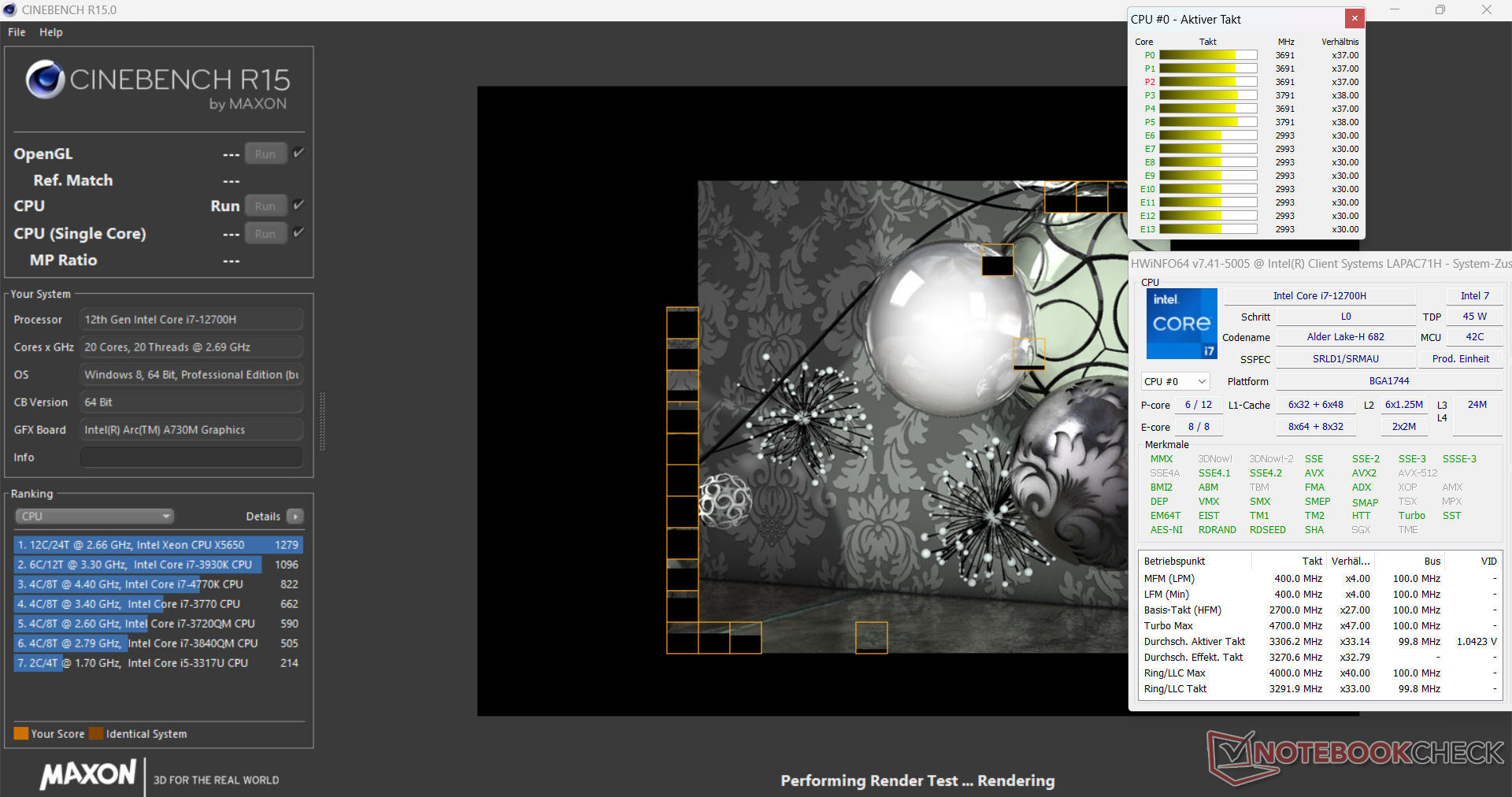Toggle the CPU test checkbox
Image resolution: width=1512 pixels, height=797 pixels.
298,205
